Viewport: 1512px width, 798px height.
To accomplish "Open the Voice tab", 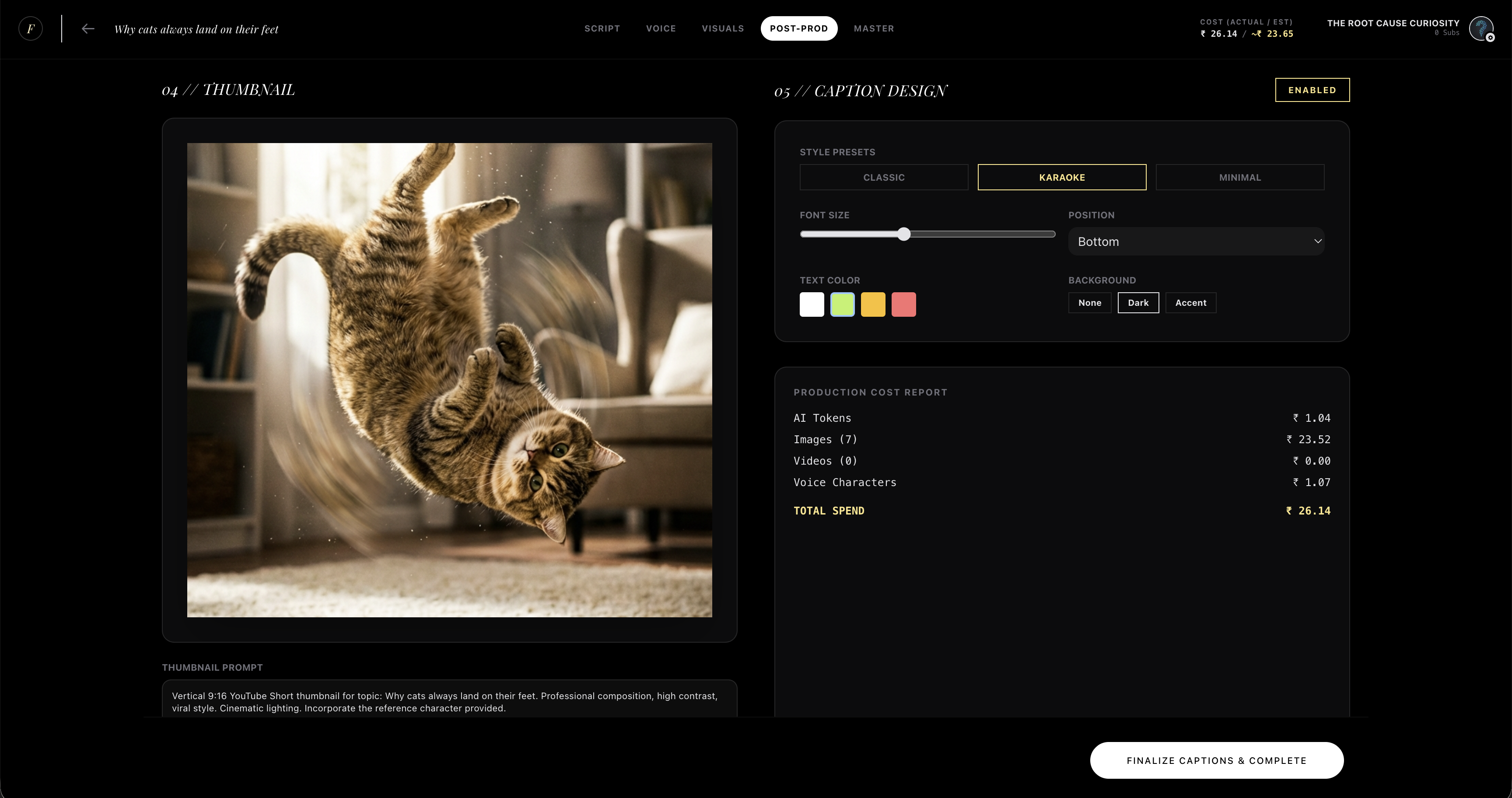I will click(x=661, y=28).
